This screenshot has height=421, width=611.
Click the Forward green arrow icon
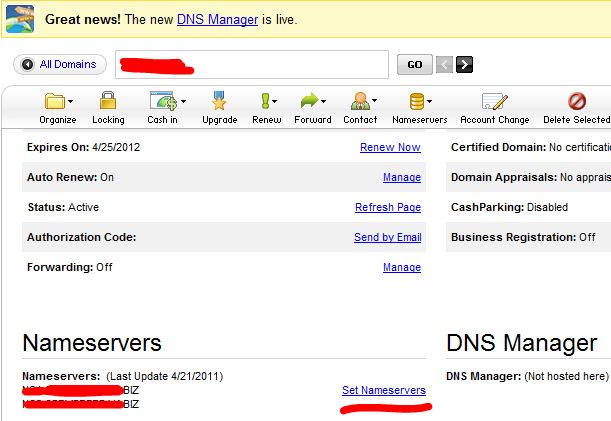(309, 101)
